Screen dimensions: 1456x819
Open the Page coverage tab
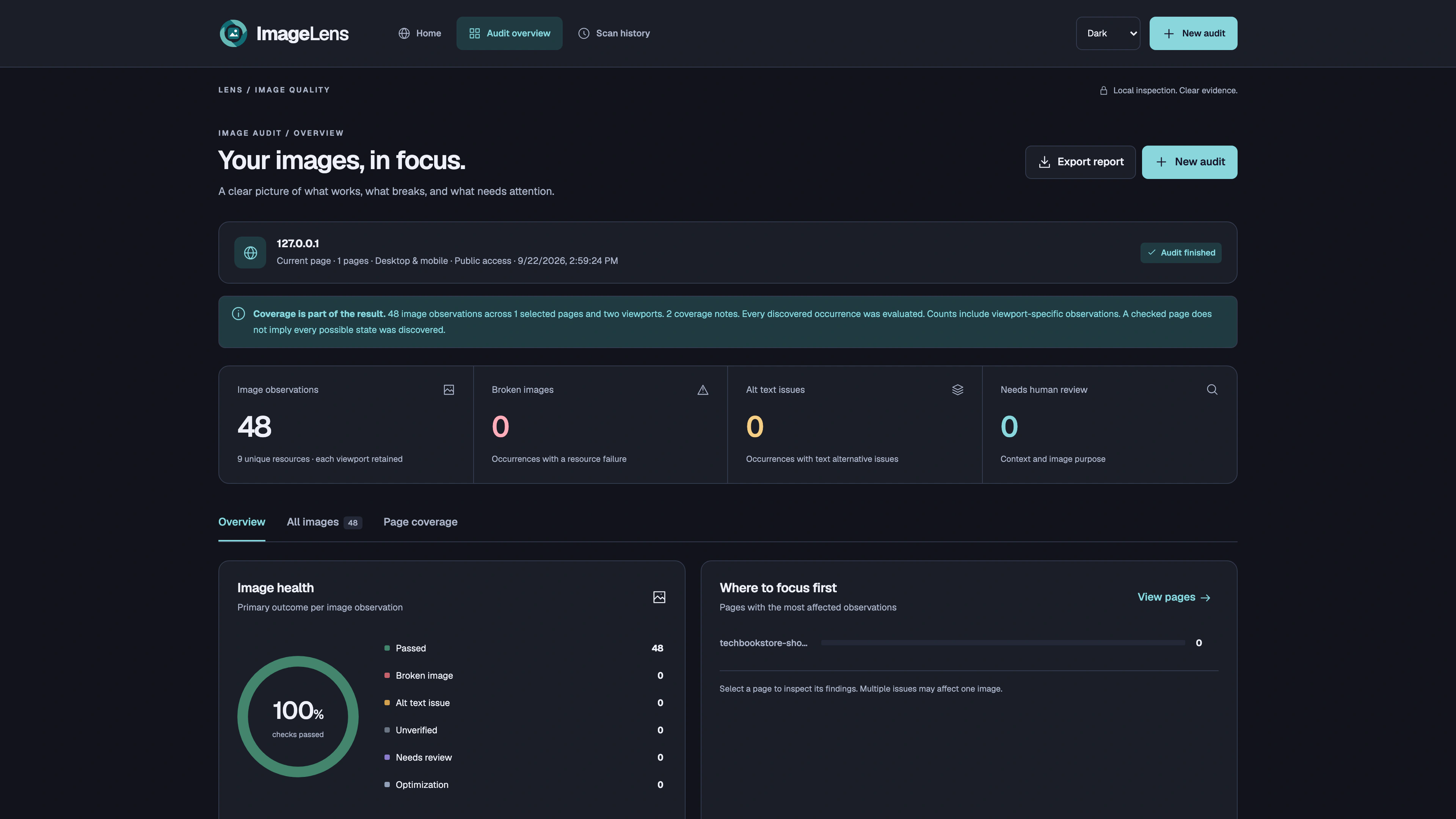pyautogui.click(x=420, y=522)
